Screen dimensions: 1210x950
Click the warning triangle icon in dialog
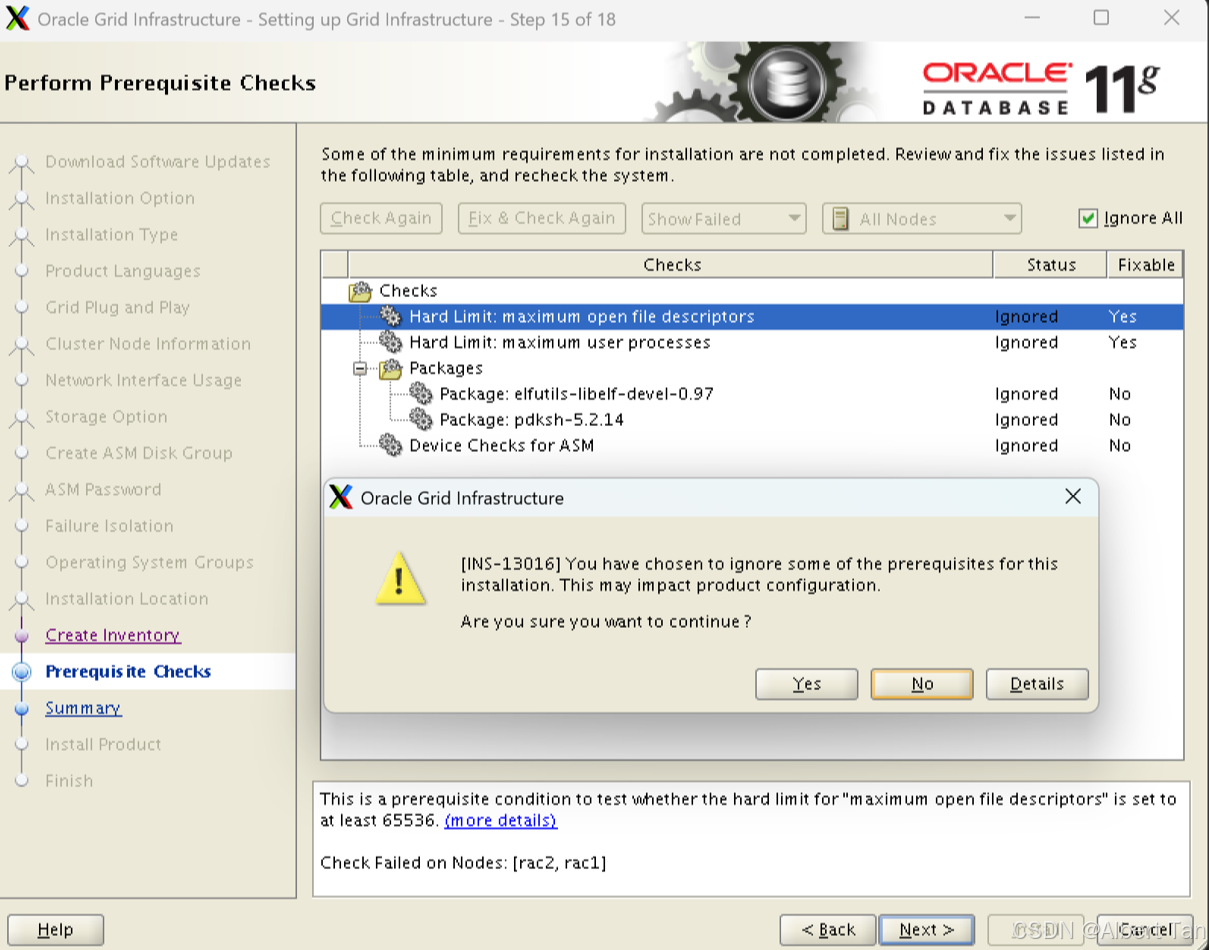tap(400, 577)
